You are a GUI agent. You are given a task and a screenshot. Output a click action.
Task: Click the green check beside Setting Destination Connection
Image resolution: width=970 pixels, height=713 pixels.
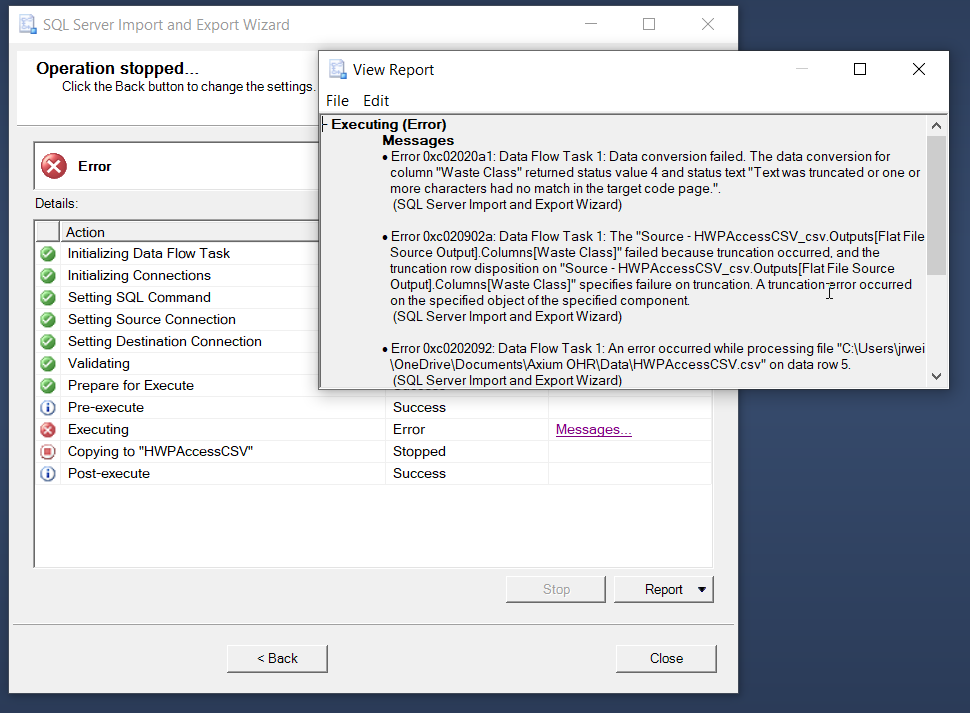48,341
